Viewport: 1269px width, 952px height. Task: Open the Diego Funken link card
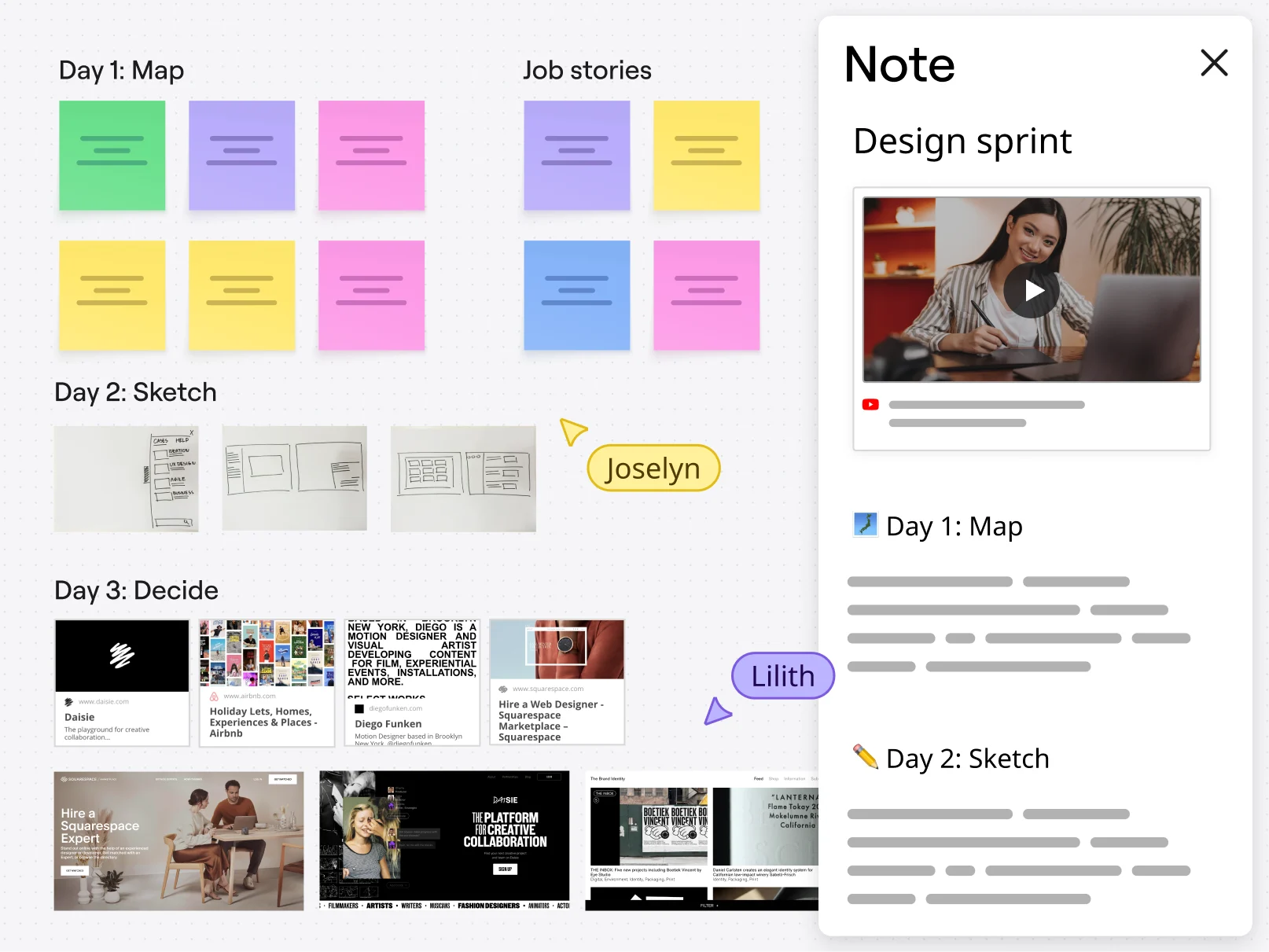412,682
